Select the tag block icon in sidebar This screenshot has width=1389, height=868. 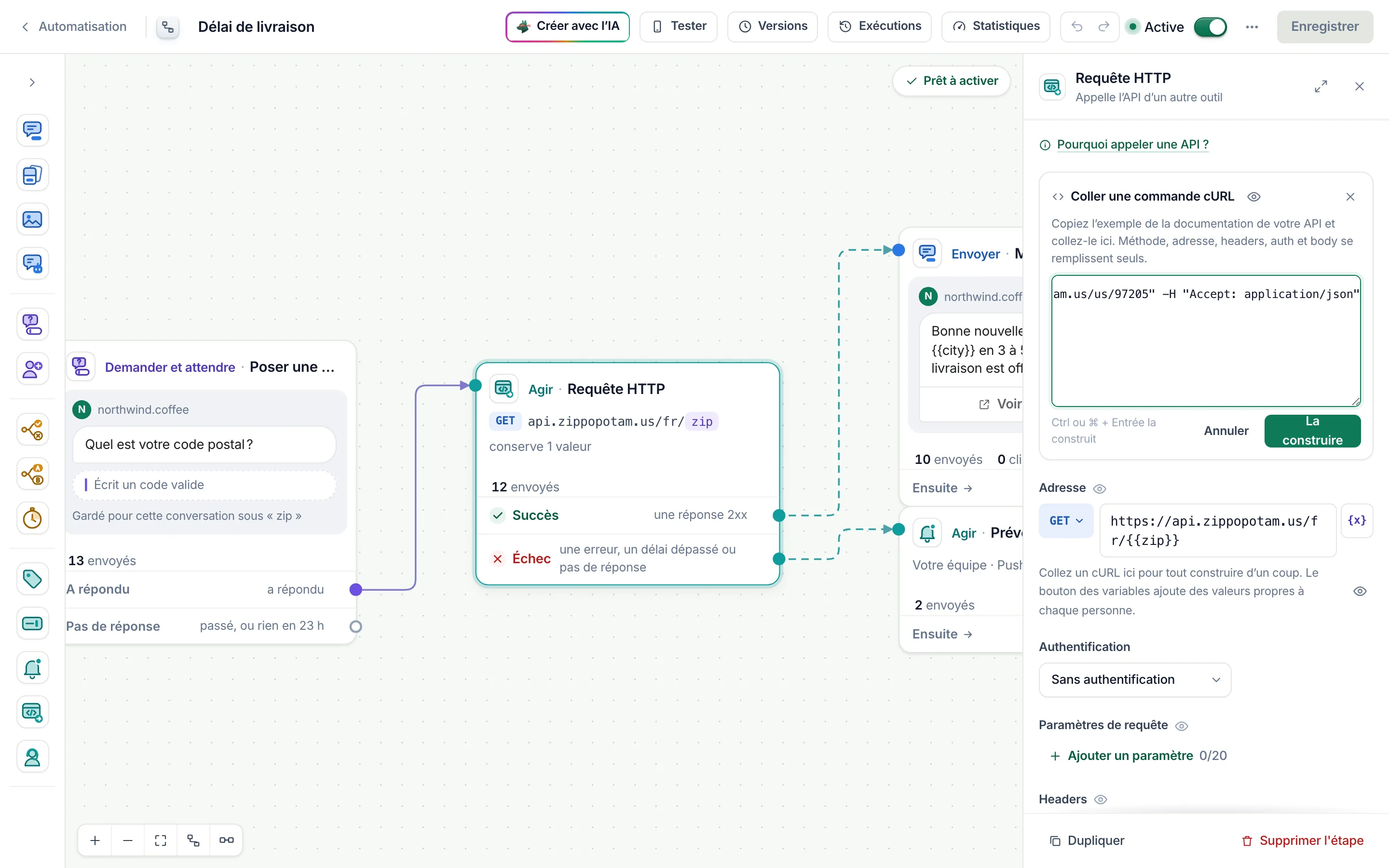click(32, 579)
